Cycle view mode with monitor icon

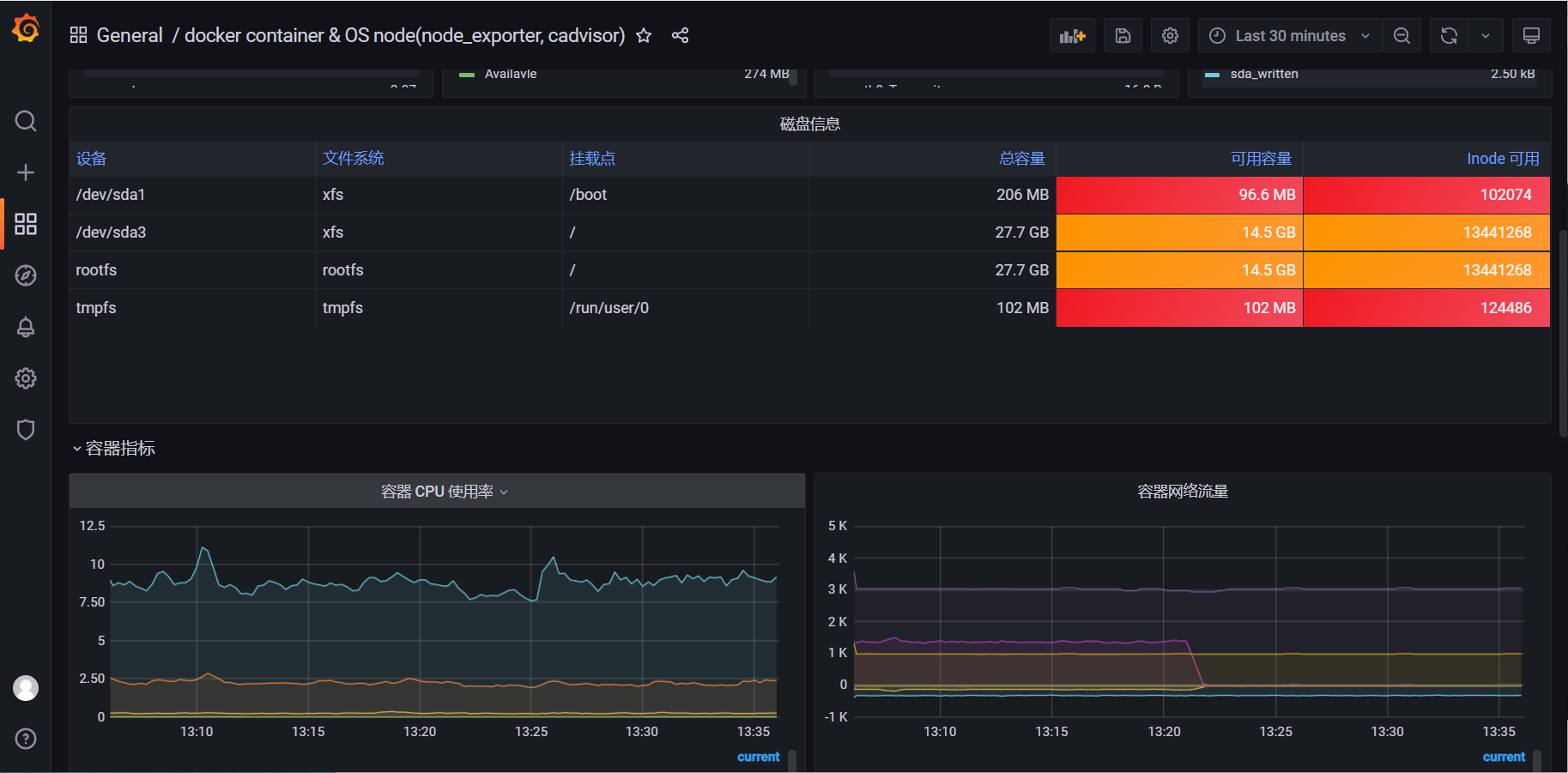pyautogui.click(x=1531, y=36)
